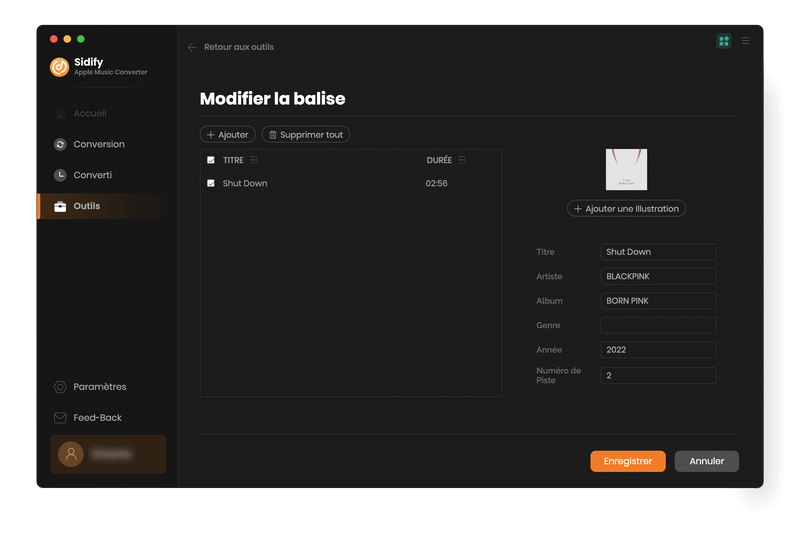The height and width of the screenshot is (536, 800).
Task: Click Ajouter une illustration button
Action: tap(626, 209)
